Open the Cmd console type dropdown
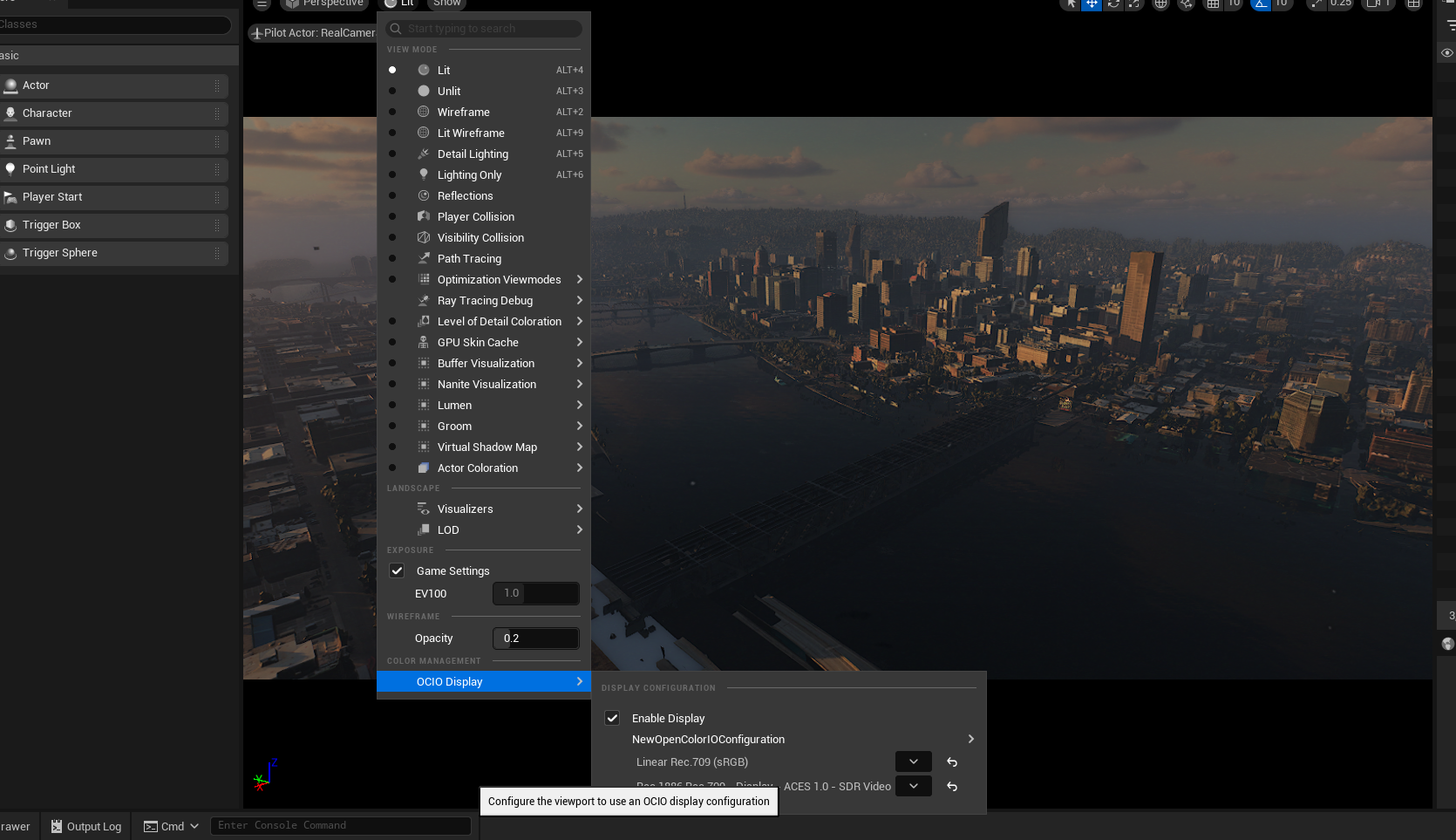Viewport: 1456px width, 840px height. 171,826
